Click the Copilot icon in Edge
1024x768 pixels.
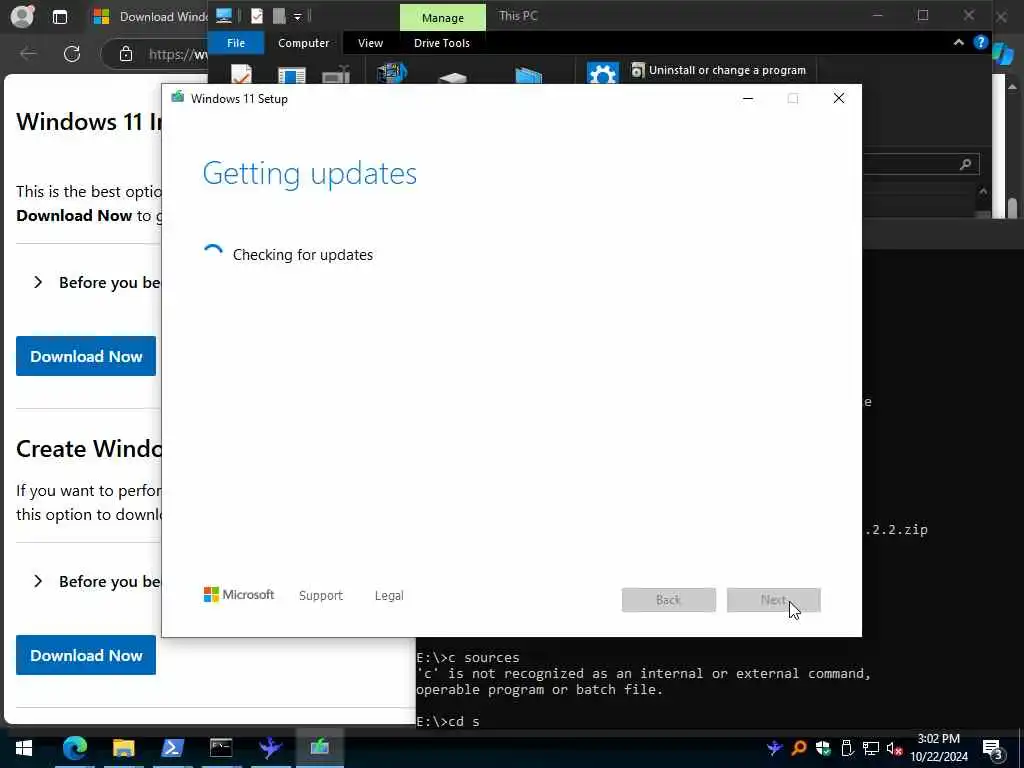pyautogui.click(x=1004, y=54)
